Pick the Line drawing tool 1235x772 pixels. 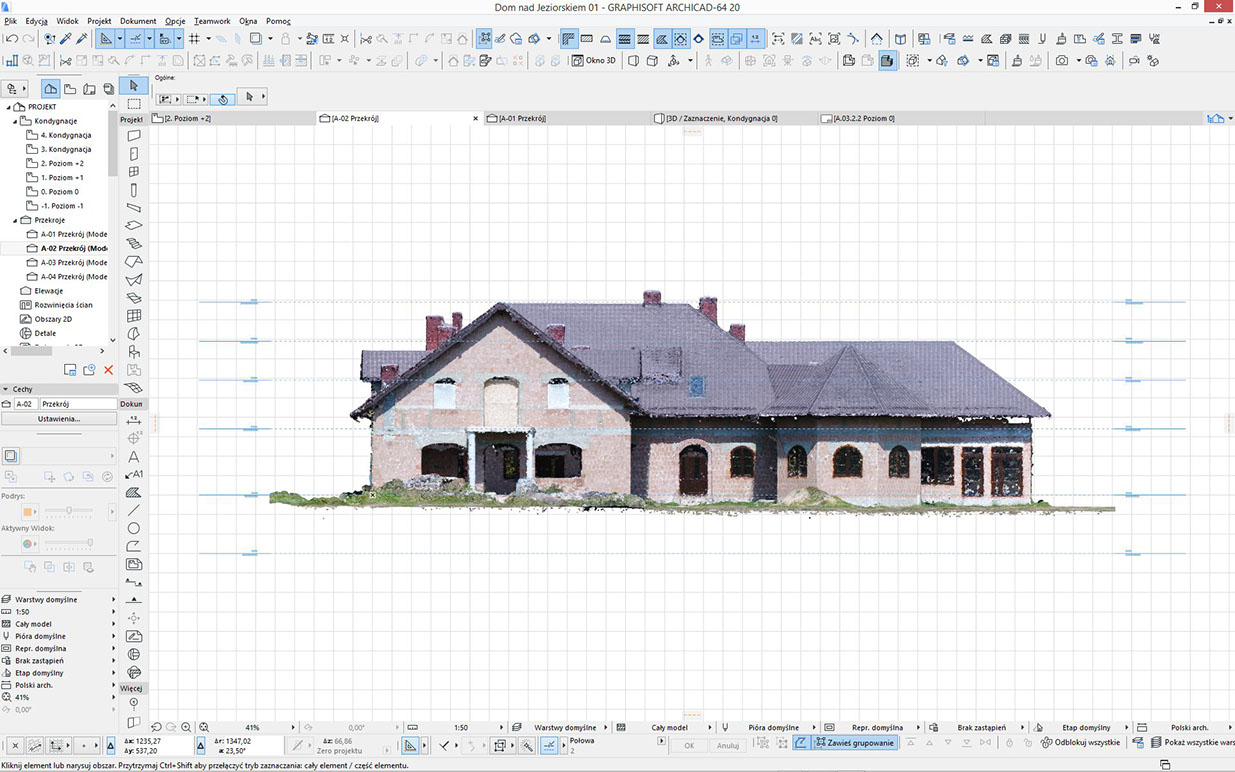click(134, 510)
